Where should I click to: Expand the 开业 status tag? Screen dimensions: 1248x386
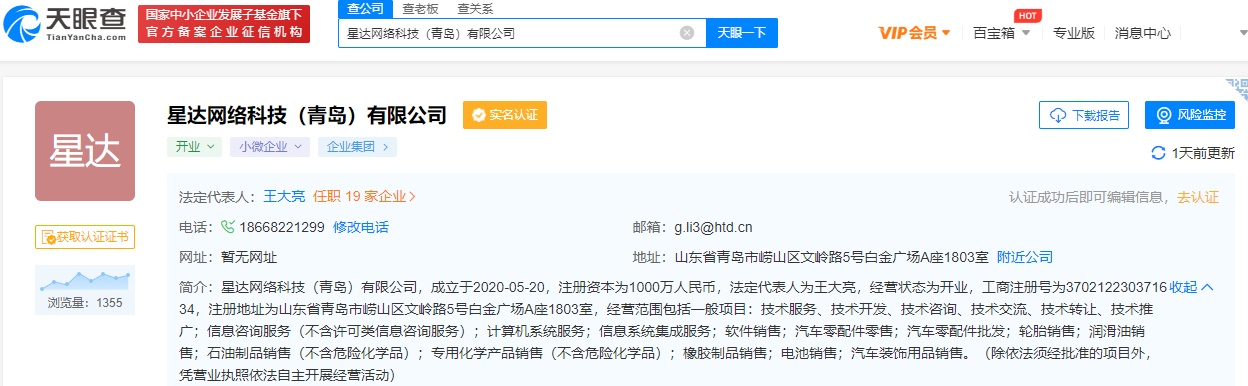(x=194, y=147)
